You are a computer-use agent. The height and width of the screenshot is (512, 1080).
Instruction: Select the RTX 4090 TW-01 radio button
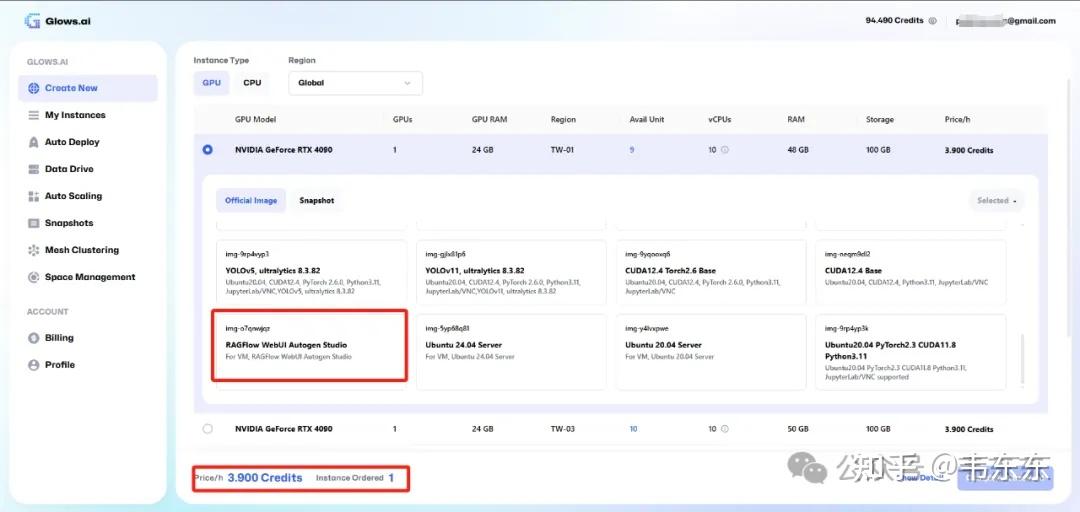(208, 150)
